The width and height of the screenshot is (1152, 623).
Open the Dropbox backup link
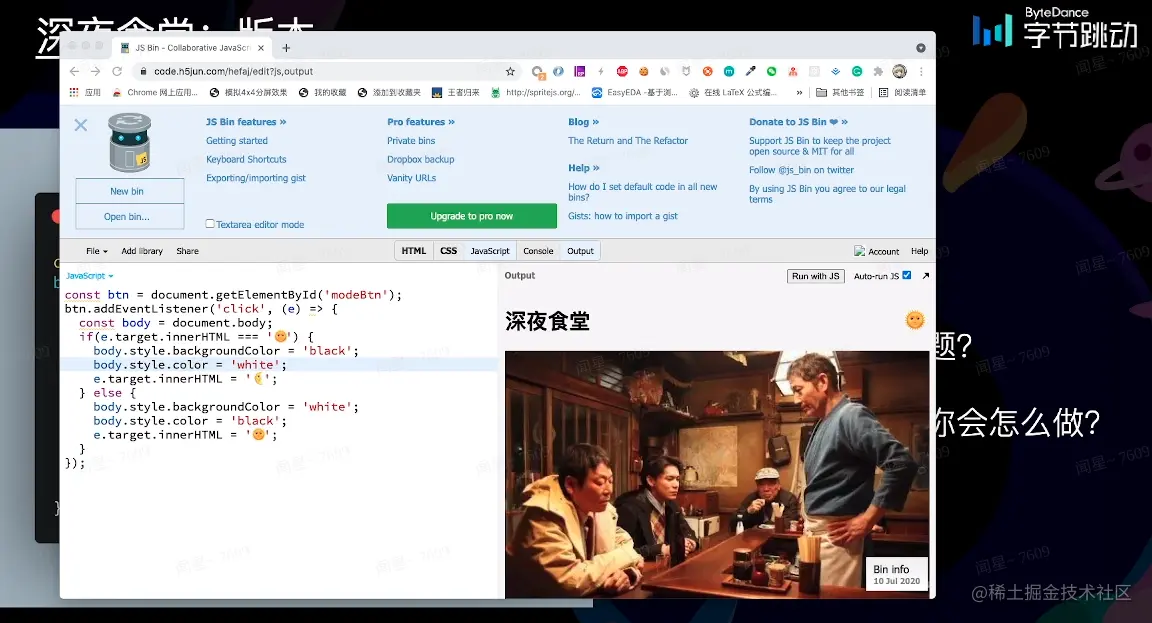coord(421,159)
